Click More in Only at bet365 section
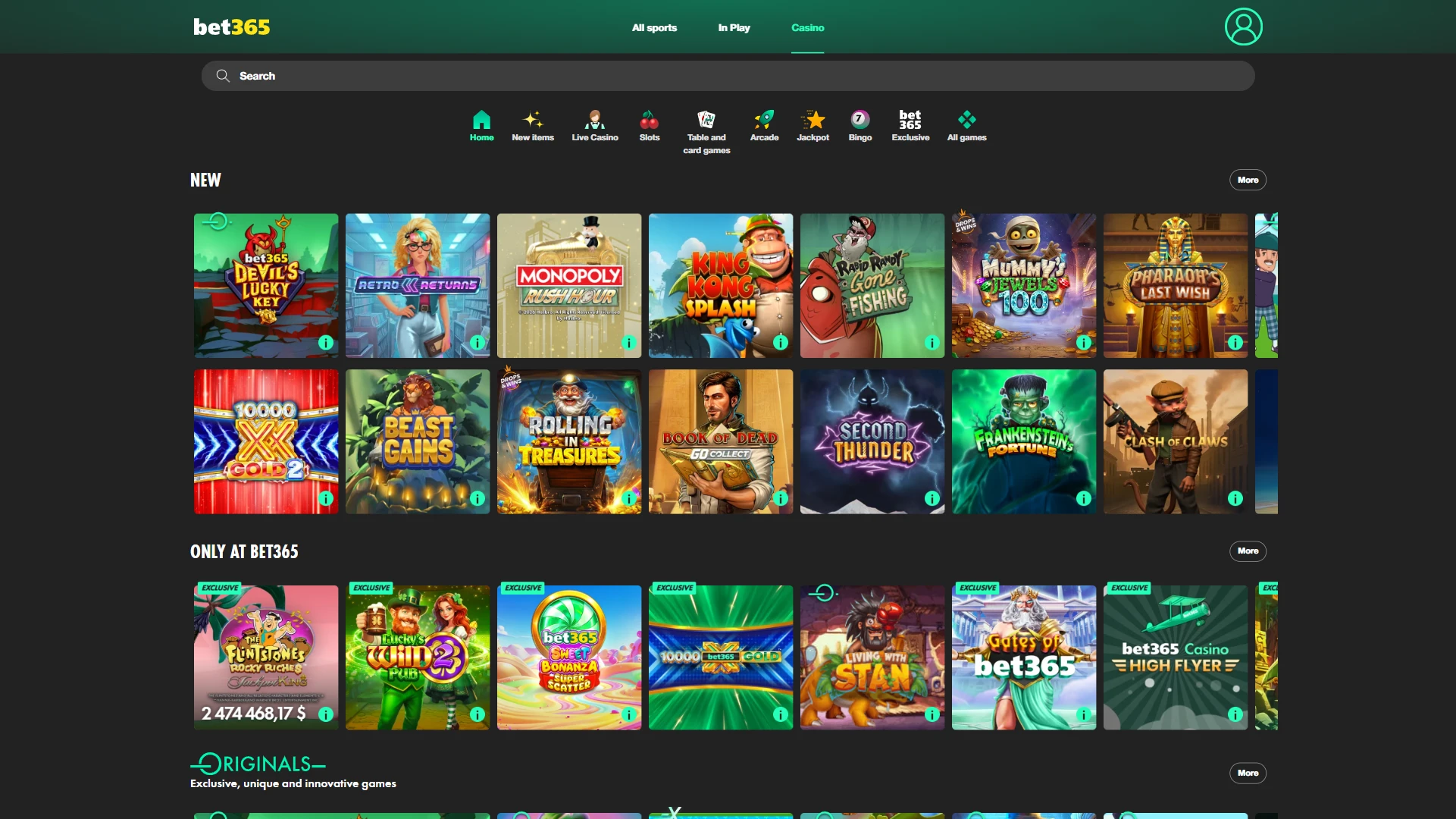1456x819 pixels. pos(1248,551)
